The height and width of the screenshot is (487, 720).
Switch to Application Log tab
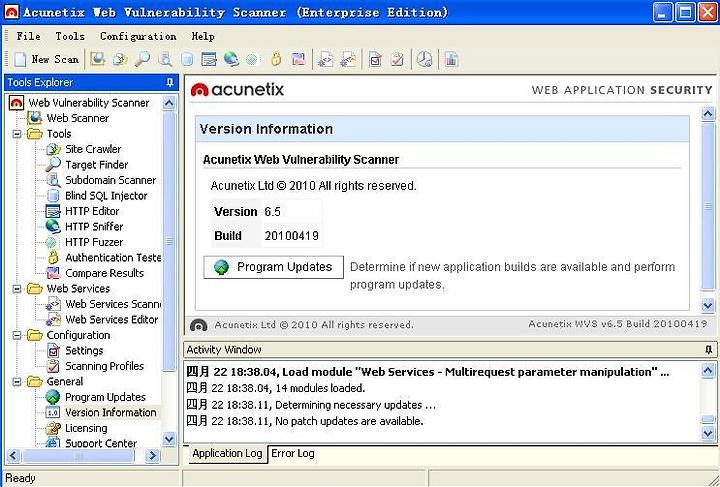tap(227, 453)
